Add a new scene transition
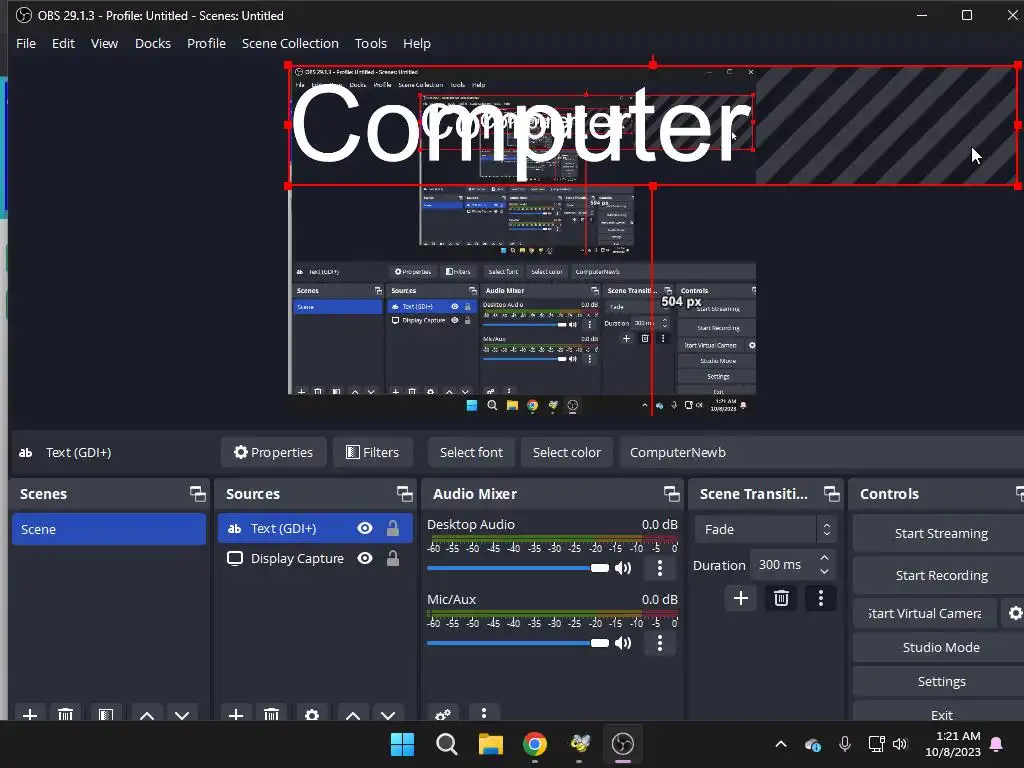Image resolution: width=1024 pixels, height=768 pixels. click(741, 598)
